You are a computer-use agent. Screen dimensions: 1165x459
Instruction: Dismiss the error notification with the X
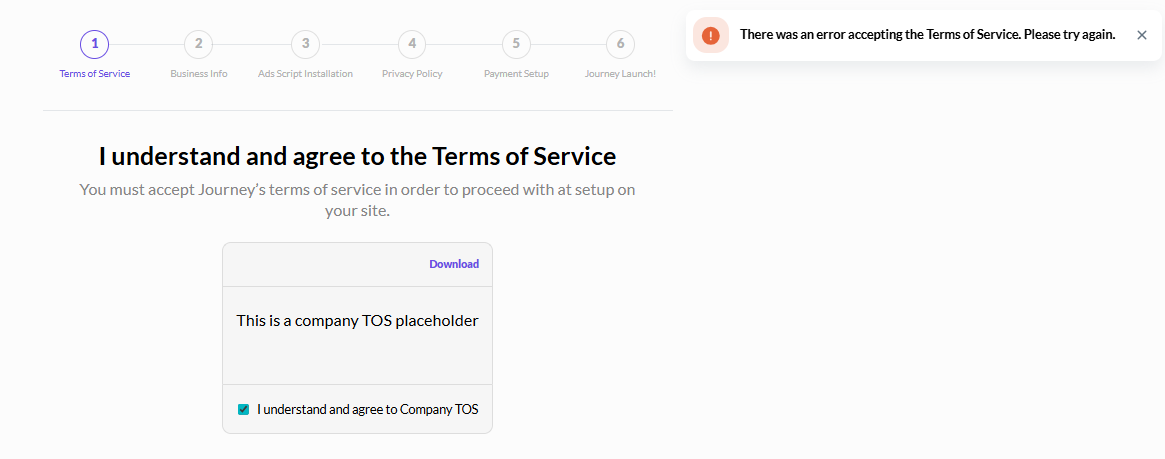point(1142,35)
